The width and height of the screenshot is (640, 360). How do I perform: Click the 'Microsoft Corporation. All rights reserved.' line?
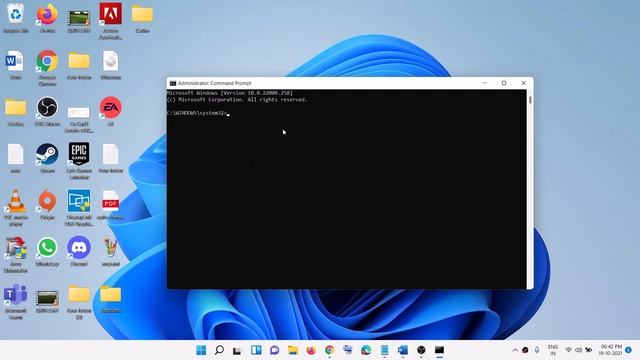(x=237, y=100)
